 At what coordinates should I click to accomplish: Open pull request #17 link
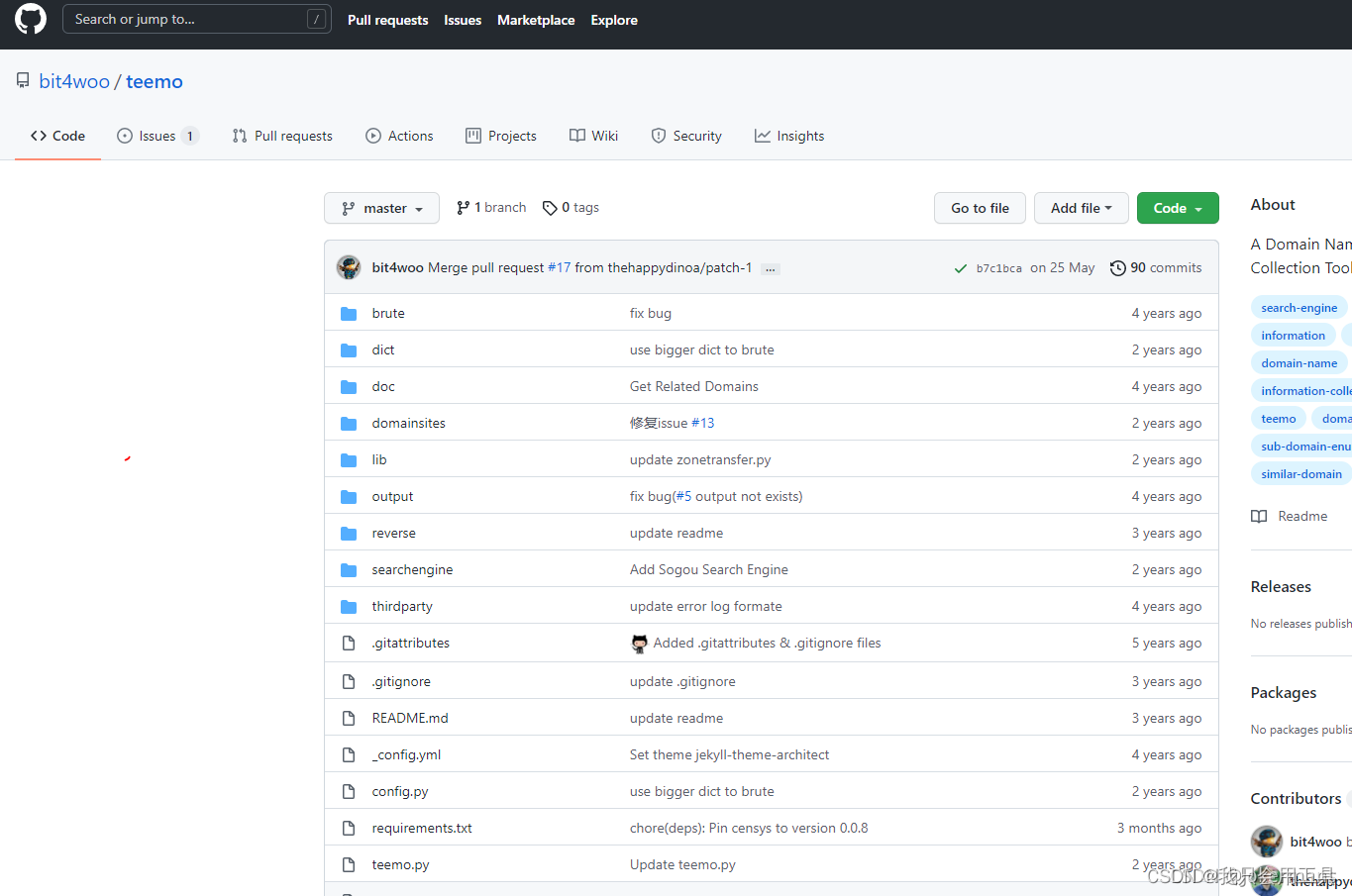(560, 268)
